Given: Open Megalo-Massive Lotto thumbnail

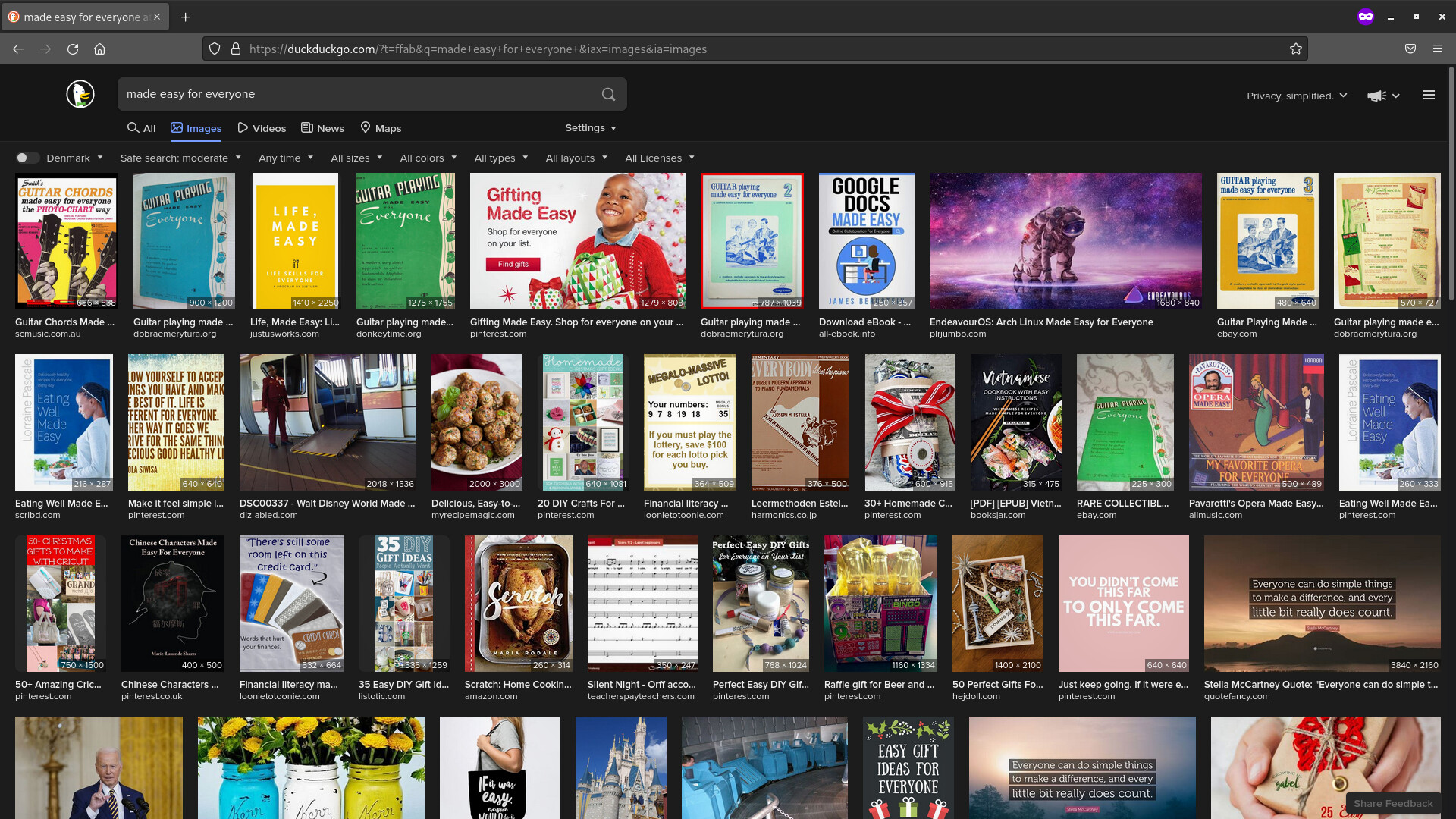Looking at the screenshot, I should pyautogui.click(x=689, y=422).
